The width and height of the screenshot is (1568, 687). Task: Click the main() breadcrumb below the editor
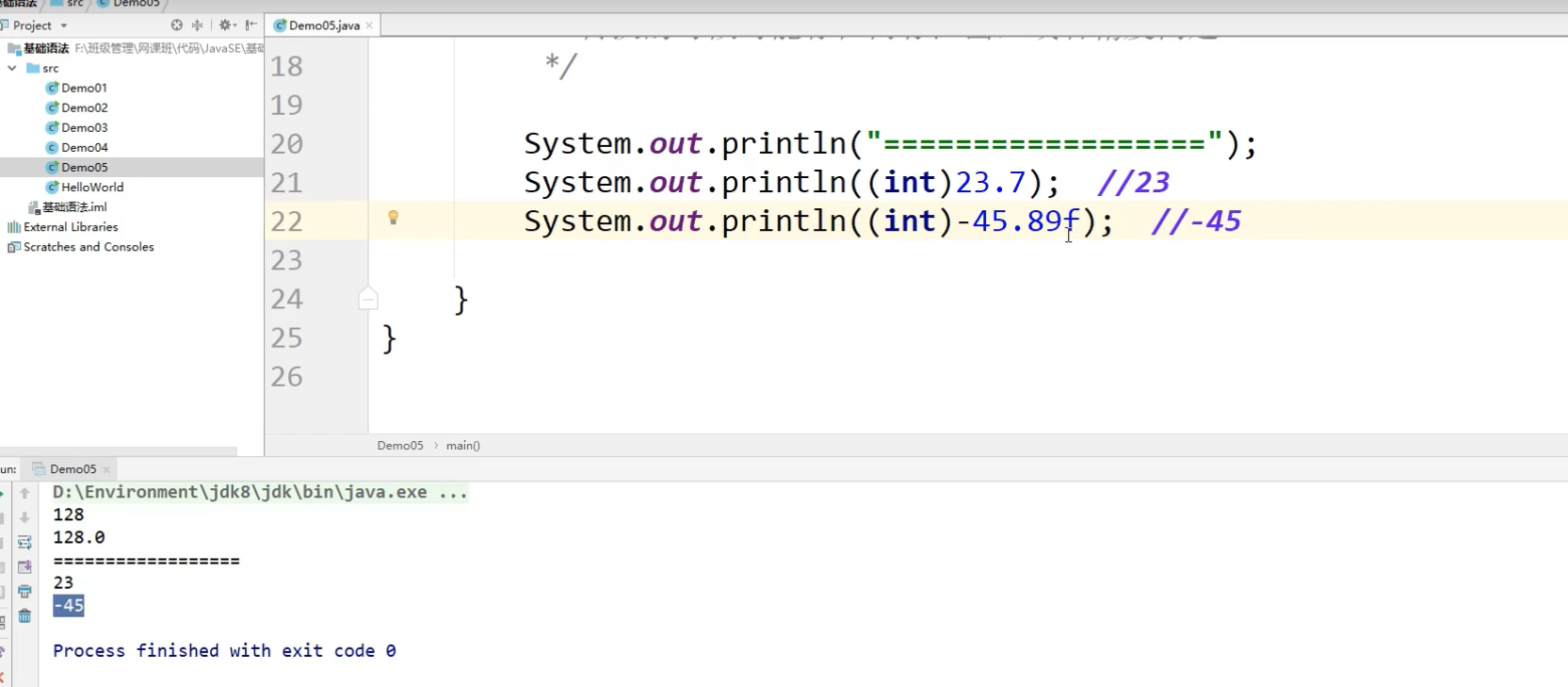click(x=463, y=446)
